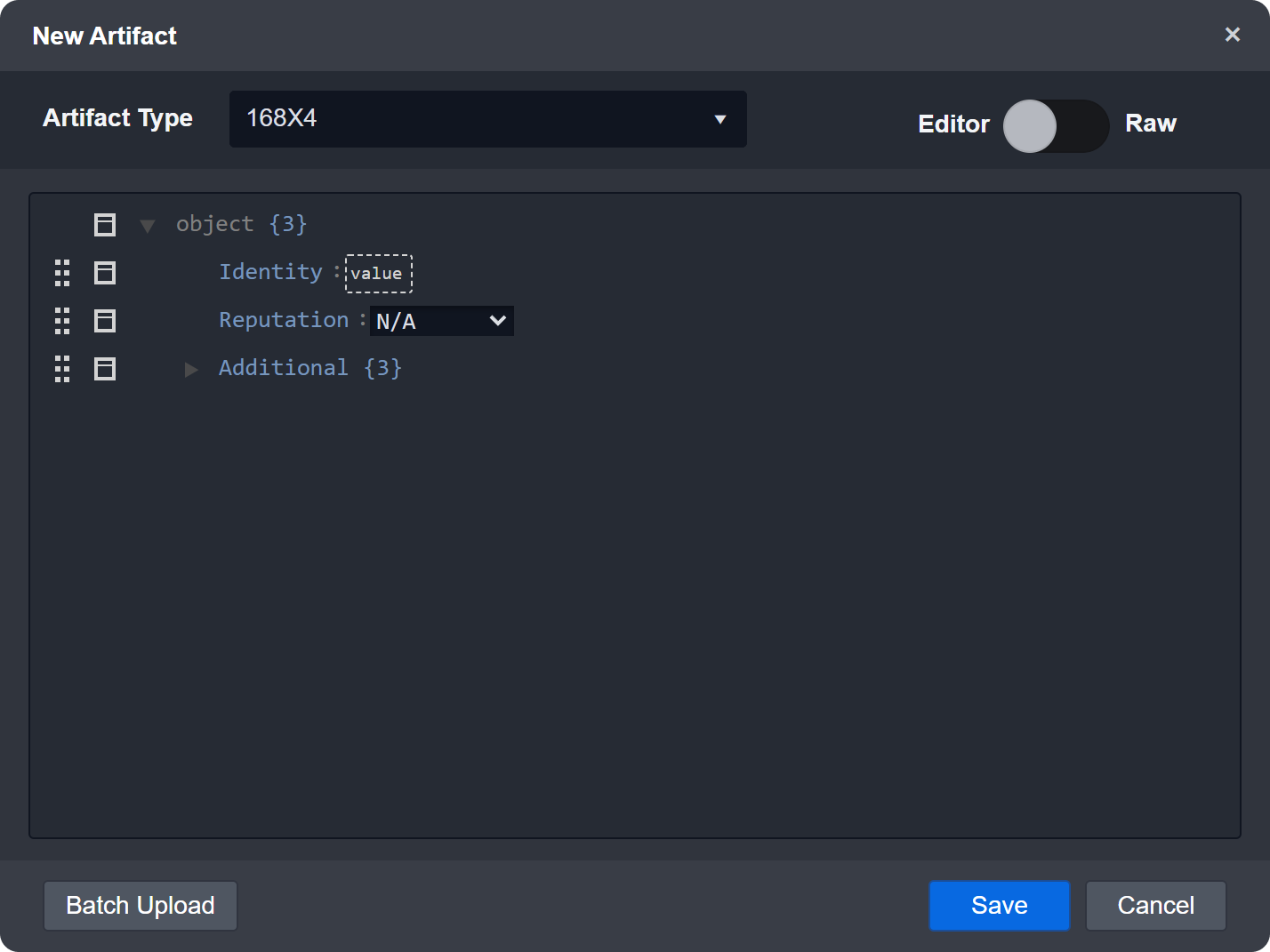Expand the Additional {3} node
Viewport: 1270px width, 952px height.
[191, 369]
